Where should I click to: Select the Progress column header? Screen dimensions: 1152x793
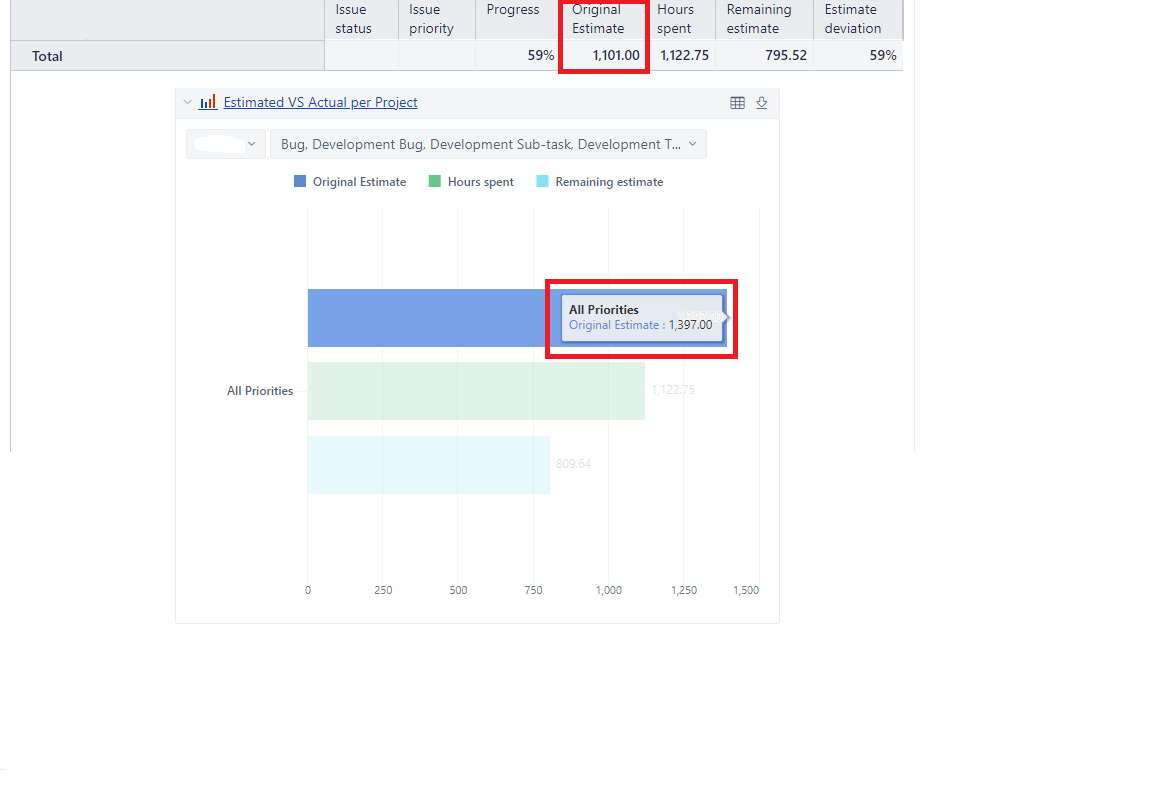click(518, 19)
